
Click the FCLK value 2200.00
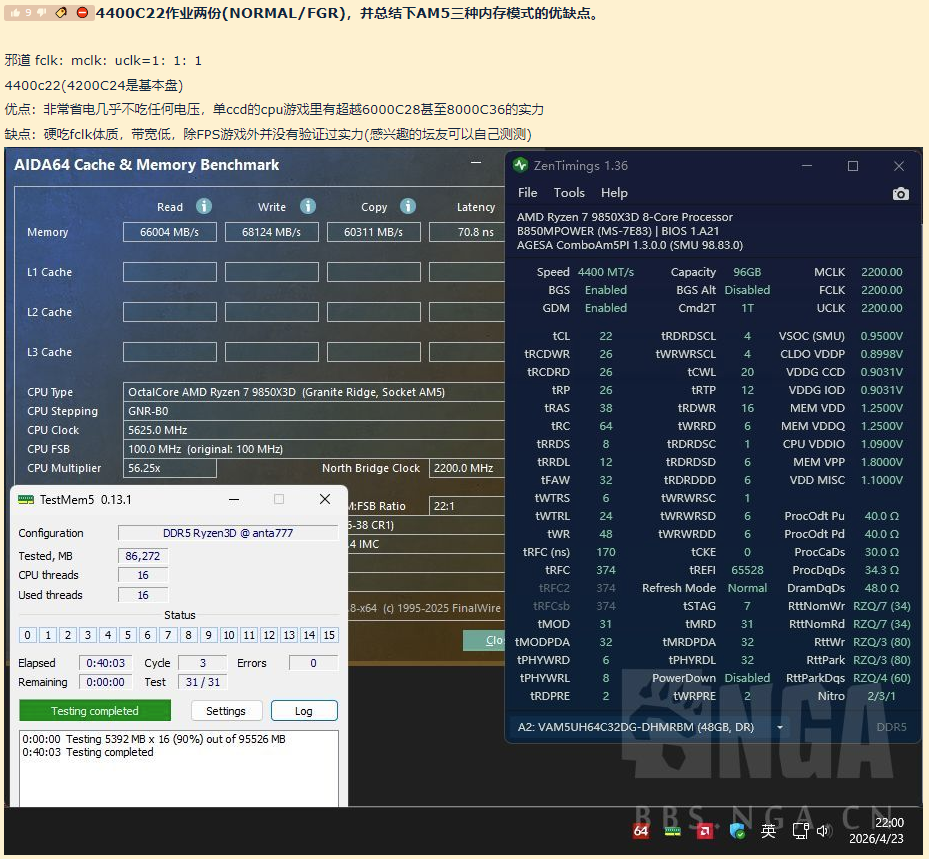point(882,290)
